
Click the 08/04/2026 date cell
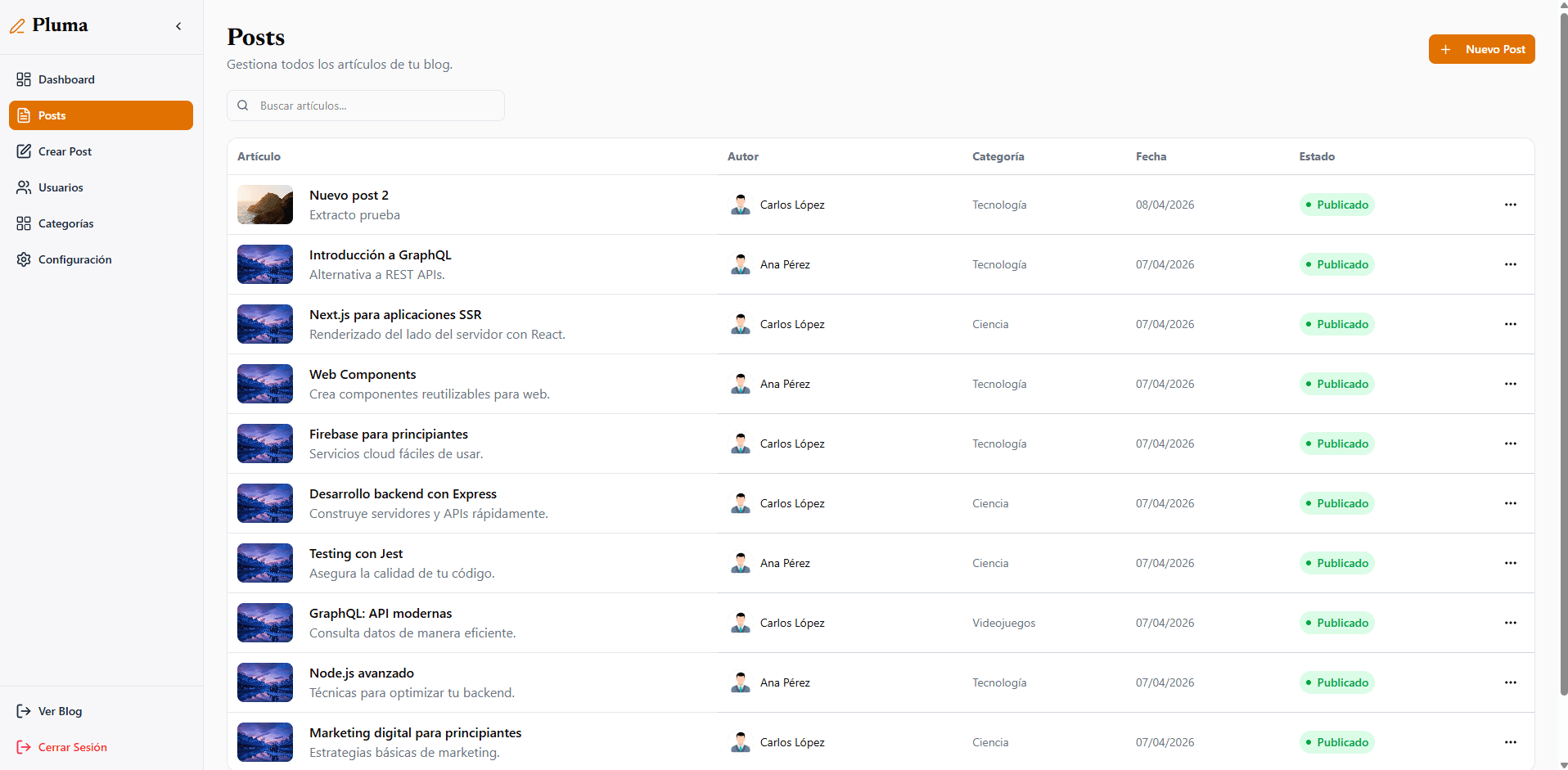(1165, 205)
